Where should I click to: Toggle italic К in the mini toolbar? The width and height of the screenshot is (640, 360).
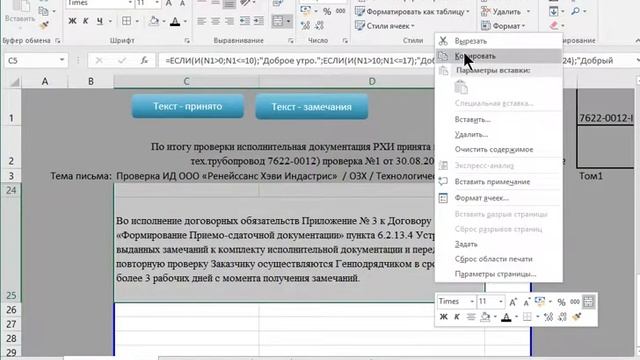[x=457, y=317]
